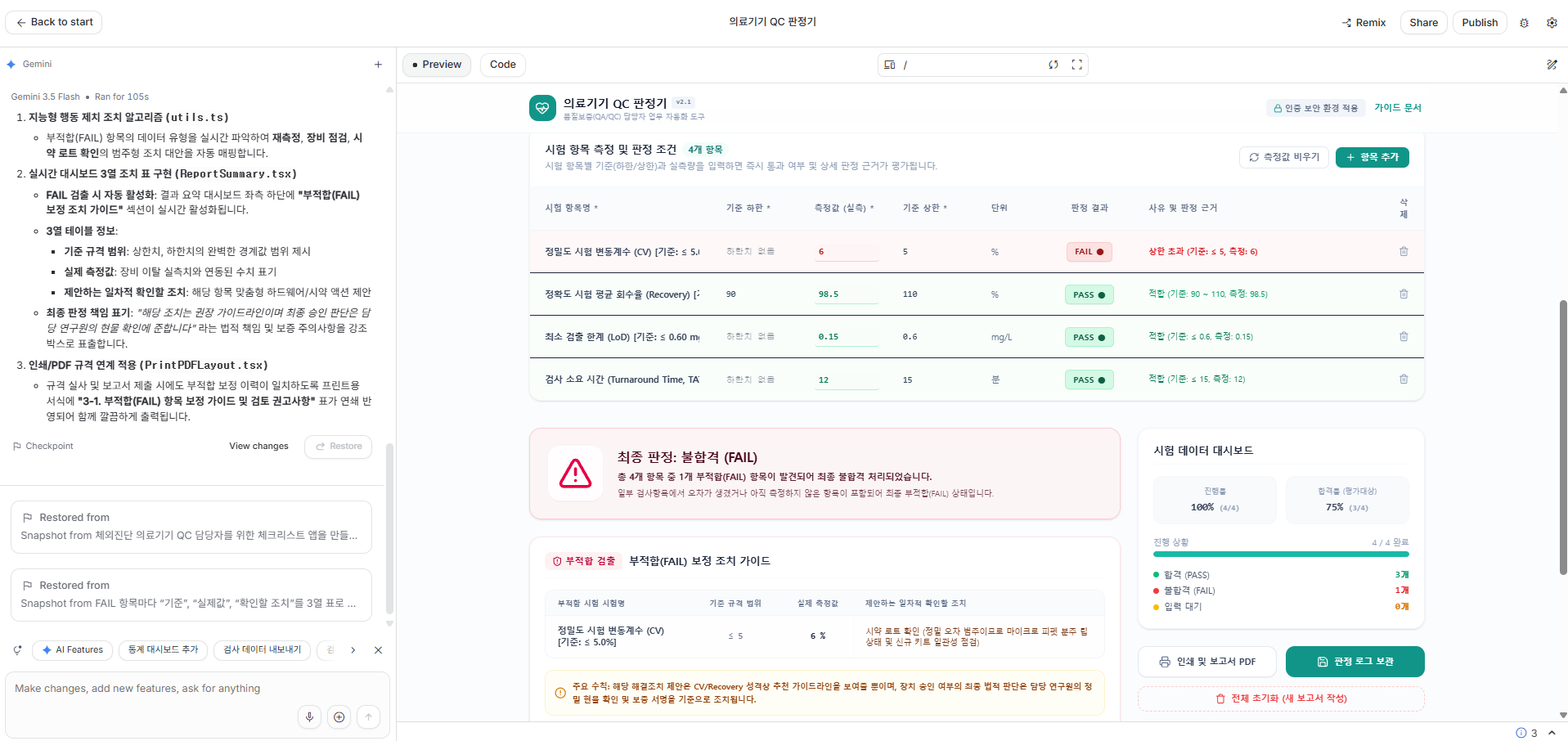Publish the app
1568x741 pixels.
(x=1480, y=23)
